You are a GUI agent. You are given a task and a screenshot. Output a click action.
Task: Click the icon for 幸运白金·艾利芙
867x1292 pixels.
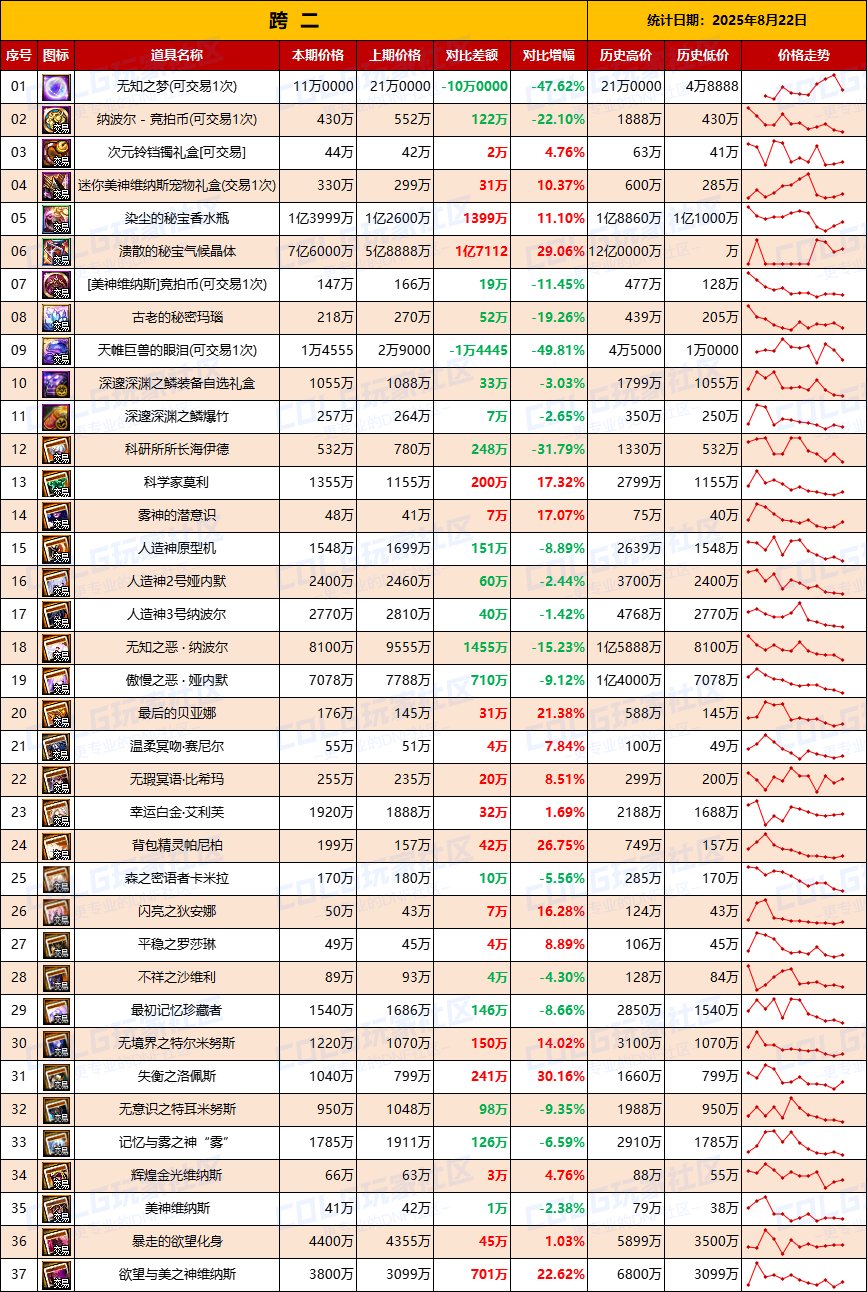coord(56,813)
